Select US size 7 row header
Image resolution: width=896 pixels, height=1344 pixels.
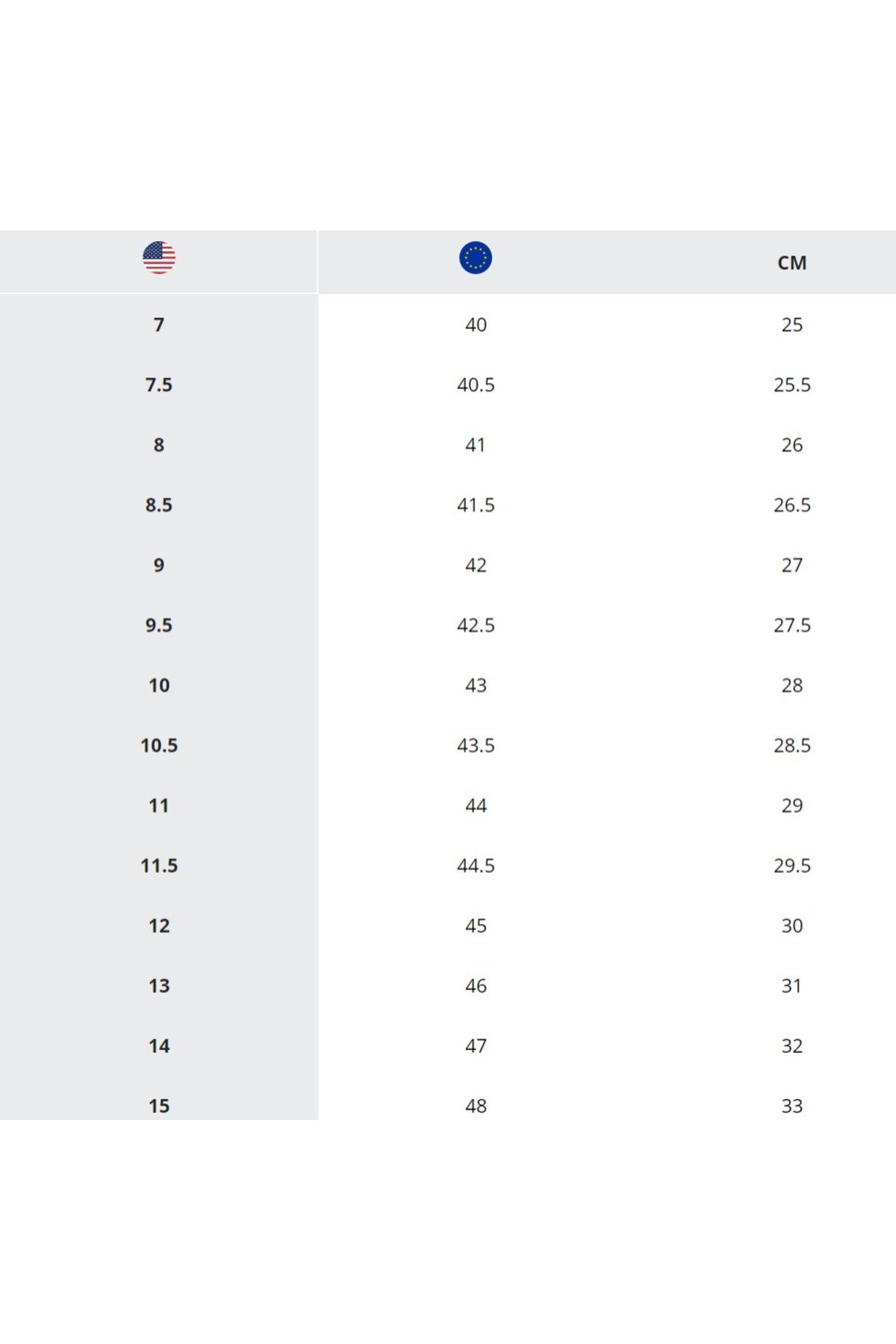(159, 325)
